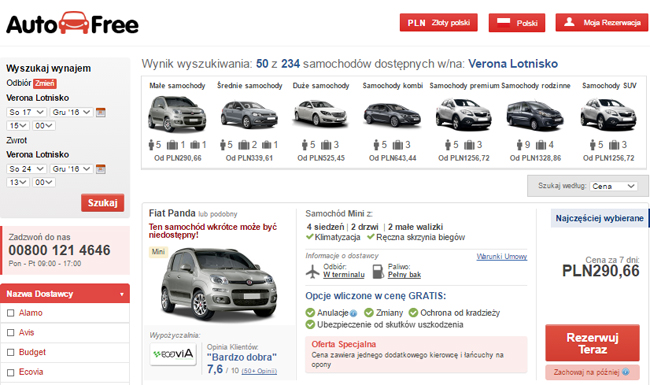650x385 pixels.
Task: Click green check icon beside Ochrona od kradzieży
Action: point(413,312)
